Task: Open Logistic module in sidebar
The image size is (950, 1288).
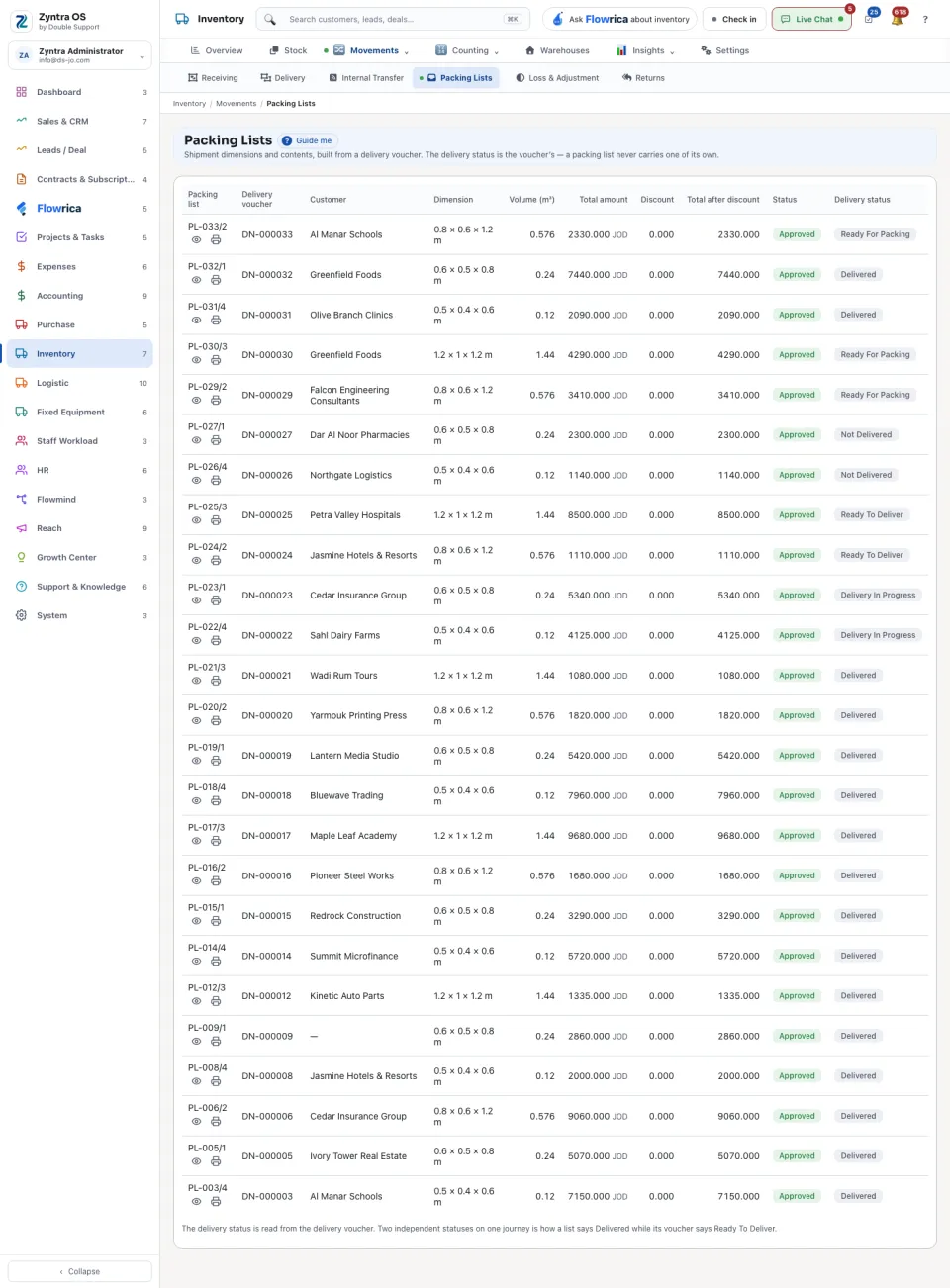Action: (80, 383)
